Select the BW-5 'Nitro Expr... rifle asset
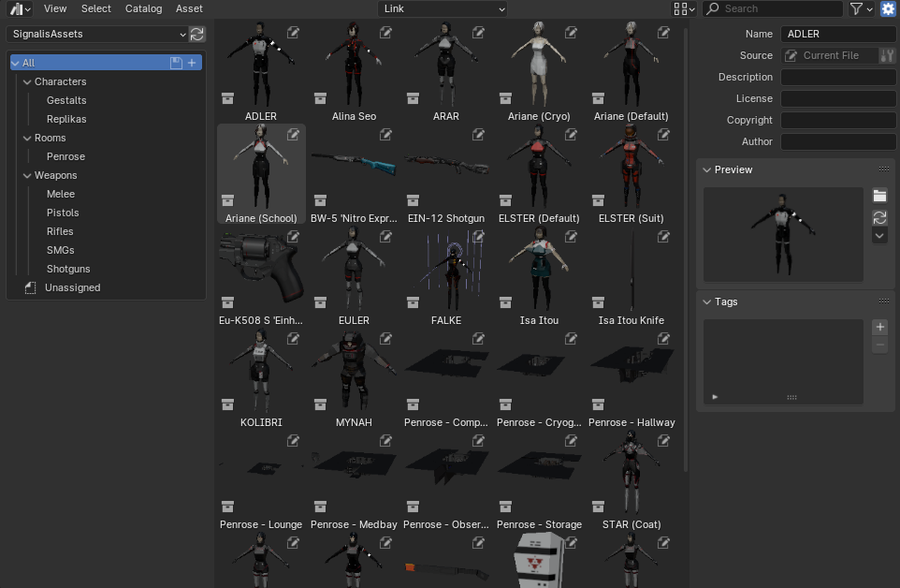This screenshot has height=588, width=900. point(354,175)
